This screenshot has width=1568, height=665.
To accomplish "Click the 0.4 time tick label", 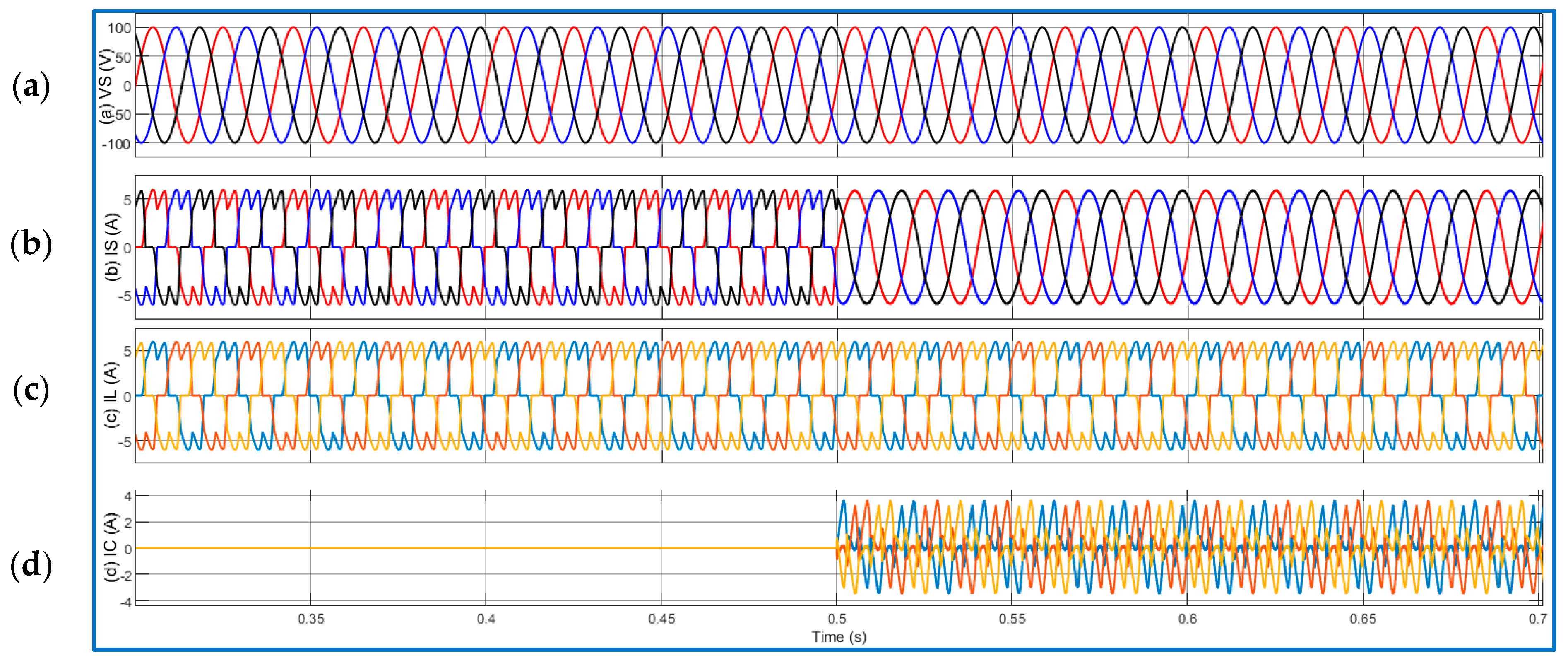I will click(x=486, y=619).
